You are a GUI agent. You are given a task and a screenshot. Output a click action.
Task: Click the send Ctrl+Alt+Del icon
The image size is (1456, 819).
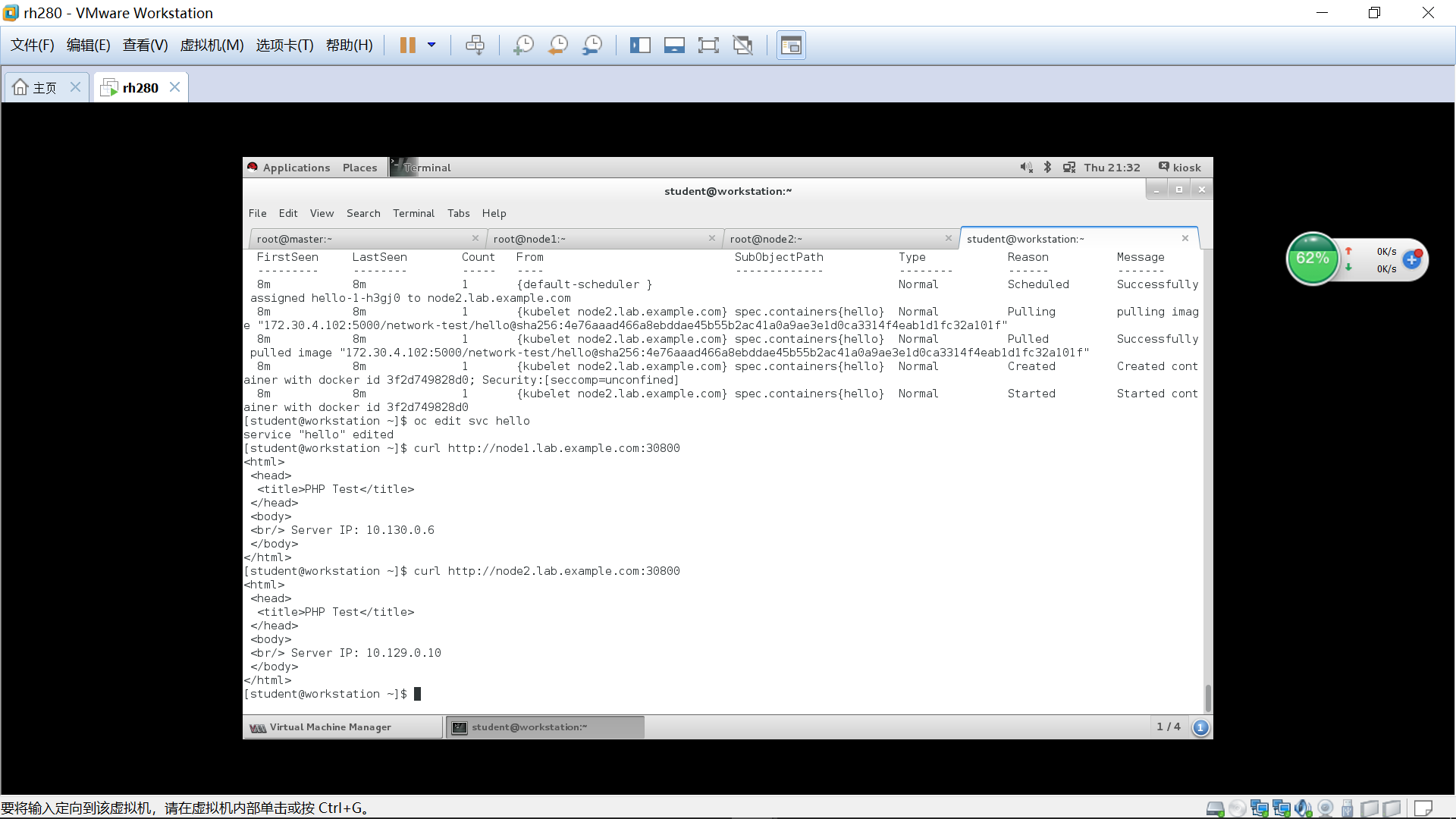pos(475,45)
